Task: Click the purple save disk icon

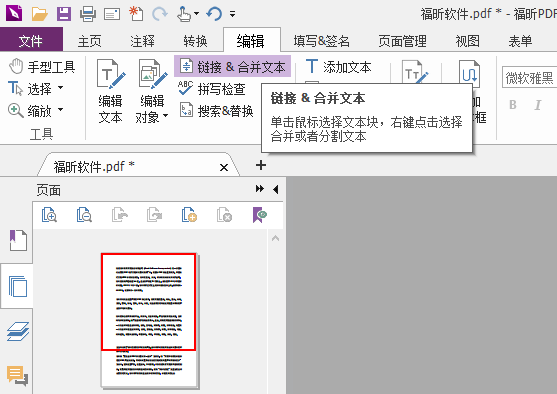Action: click(x=64, y=14)
